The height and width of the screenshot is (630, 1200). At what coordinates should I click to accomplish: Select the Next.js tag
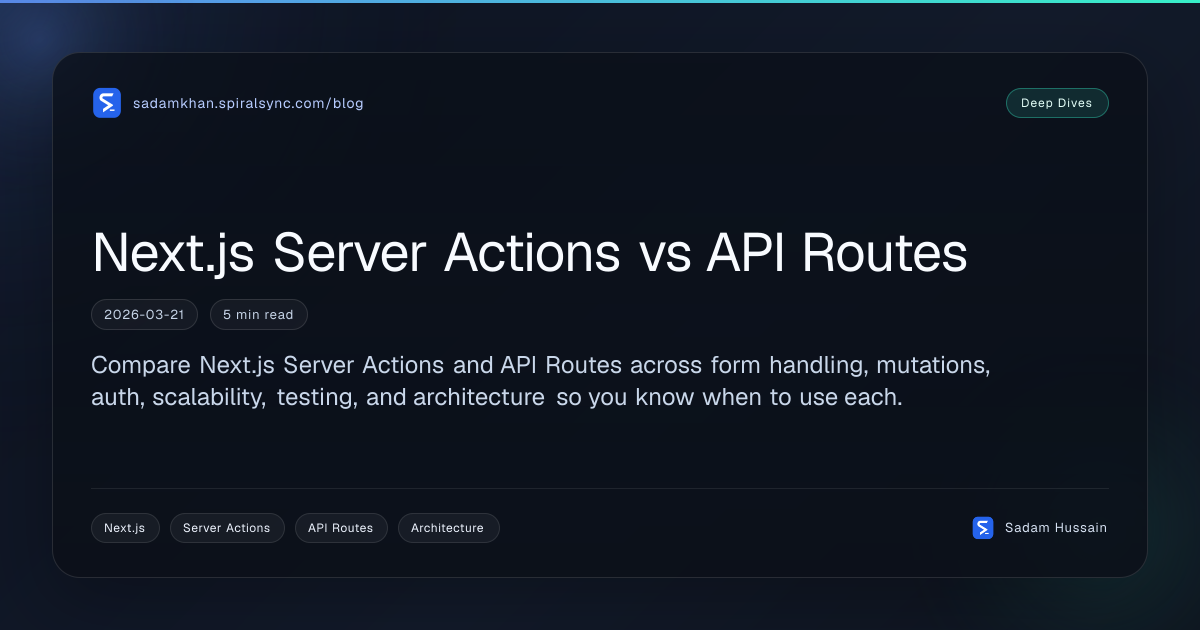(125, 528)
